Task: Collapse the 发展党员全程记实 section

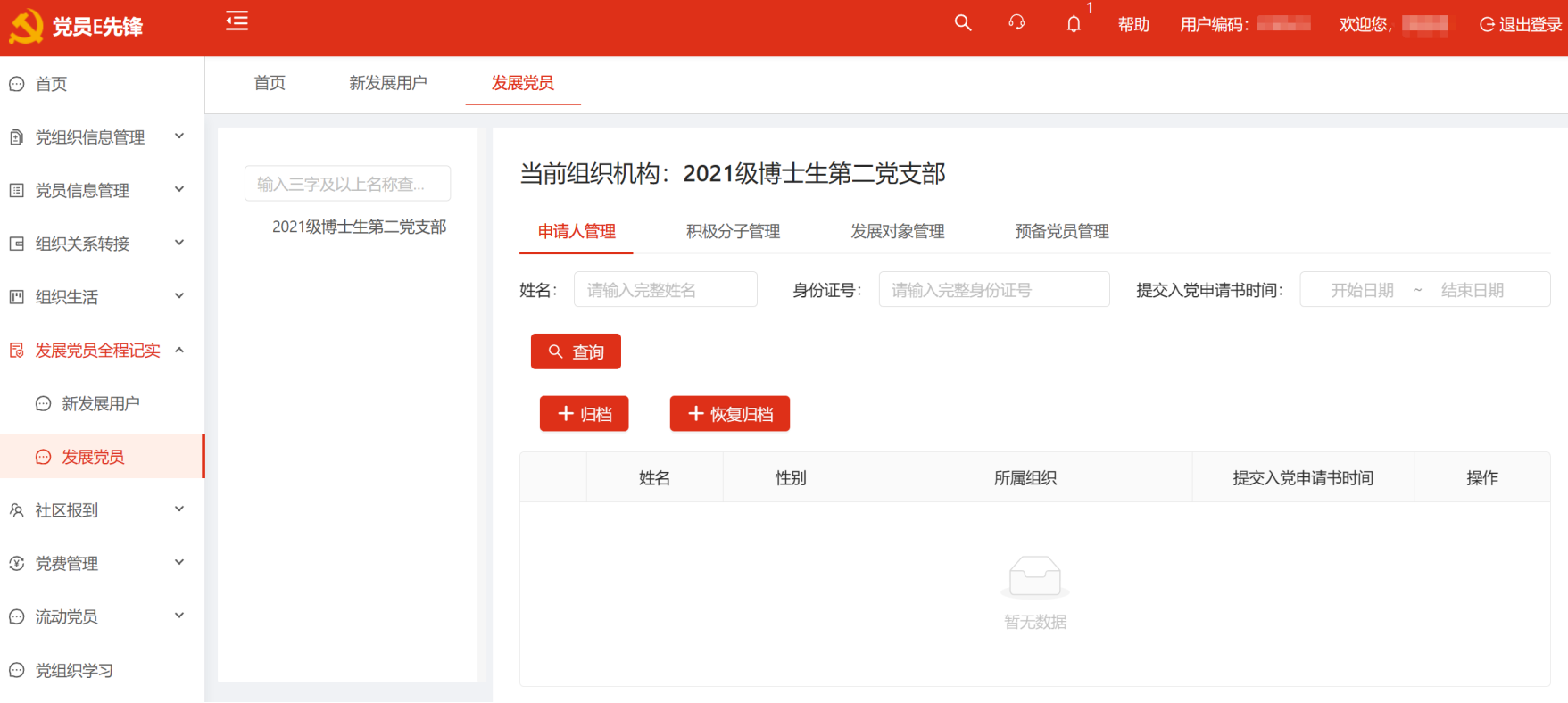Action: click(x=179, y=351)
